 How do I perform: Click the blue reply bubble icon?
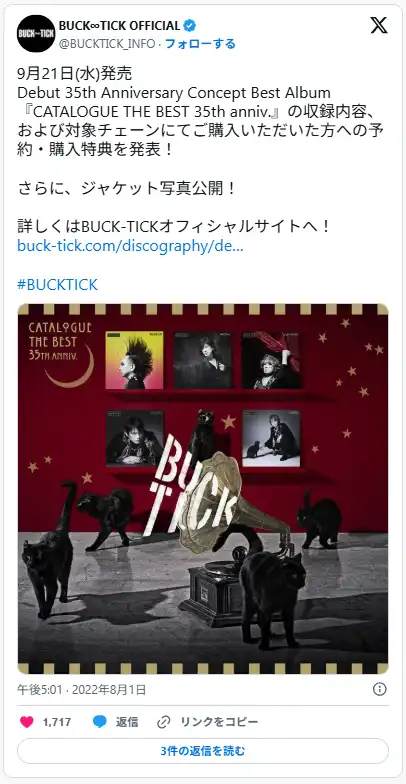click(100, 722)
